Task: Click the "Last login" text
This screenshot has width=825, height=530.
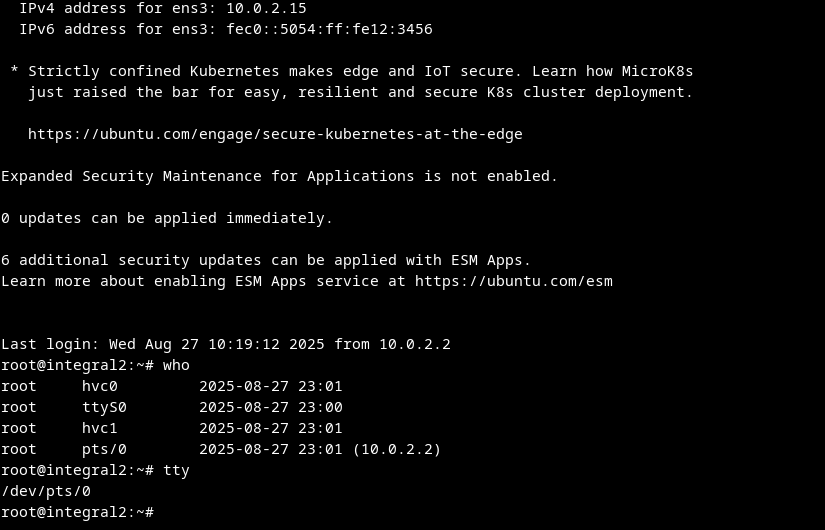Action: [x=46, y=344]
